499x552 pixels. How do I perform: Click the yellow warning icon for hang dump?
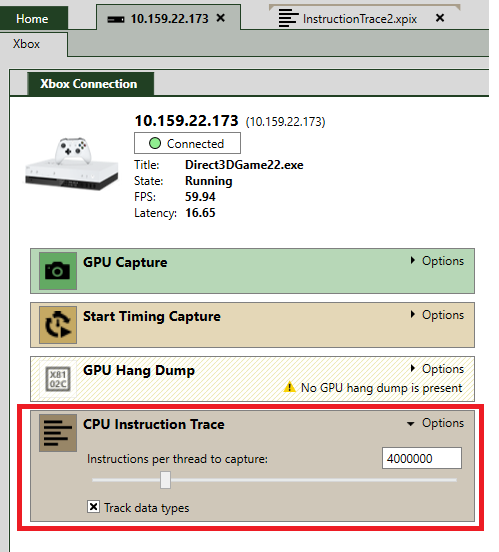pyautogui.click(x=290, y=387)
